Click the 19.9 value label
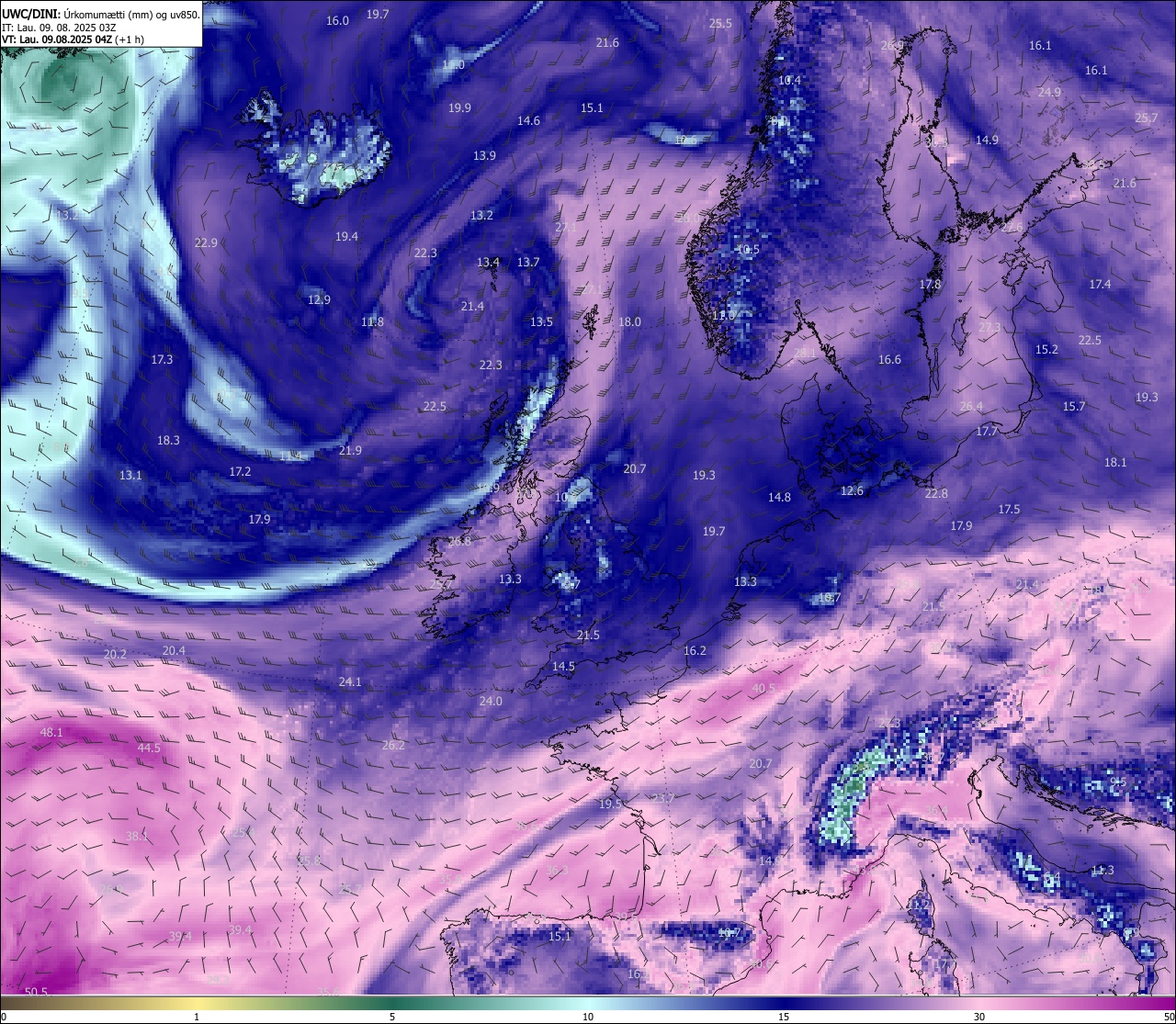The height and width of the screenshot is (1024, 1176). coord(459,108)
